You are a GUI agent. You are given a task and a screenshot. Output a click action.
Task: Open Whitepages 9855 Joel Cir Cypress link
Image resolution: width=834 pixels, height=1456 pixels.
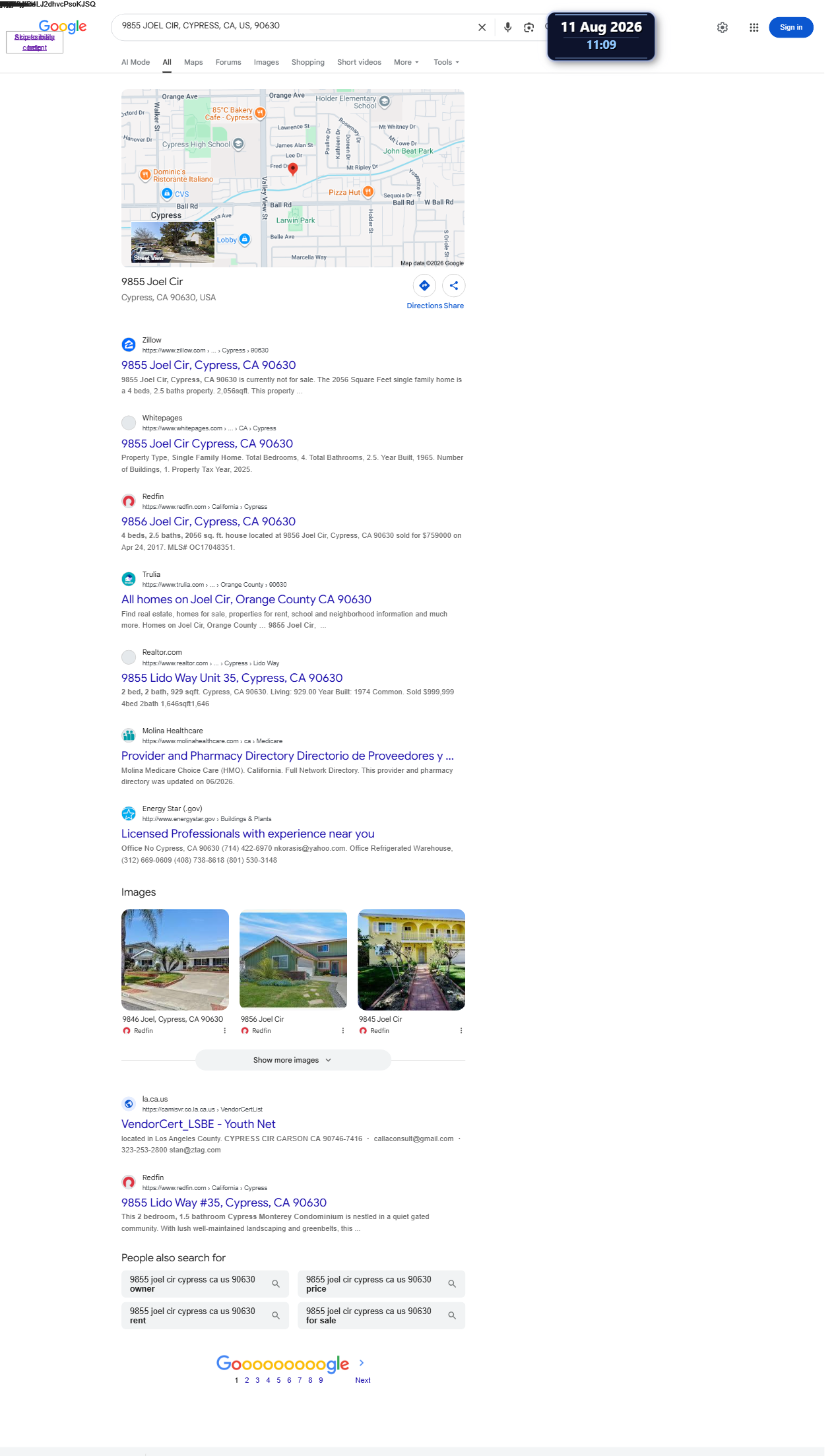(207, 444)
